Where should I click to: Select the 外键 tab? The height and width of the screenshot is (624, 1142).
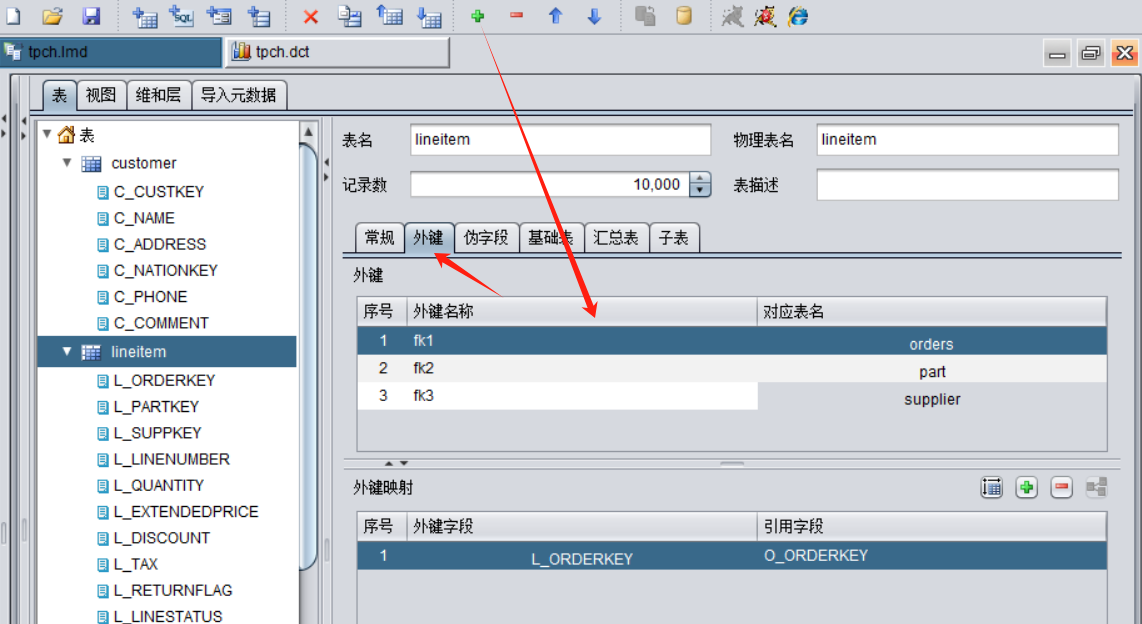point(428,238)
